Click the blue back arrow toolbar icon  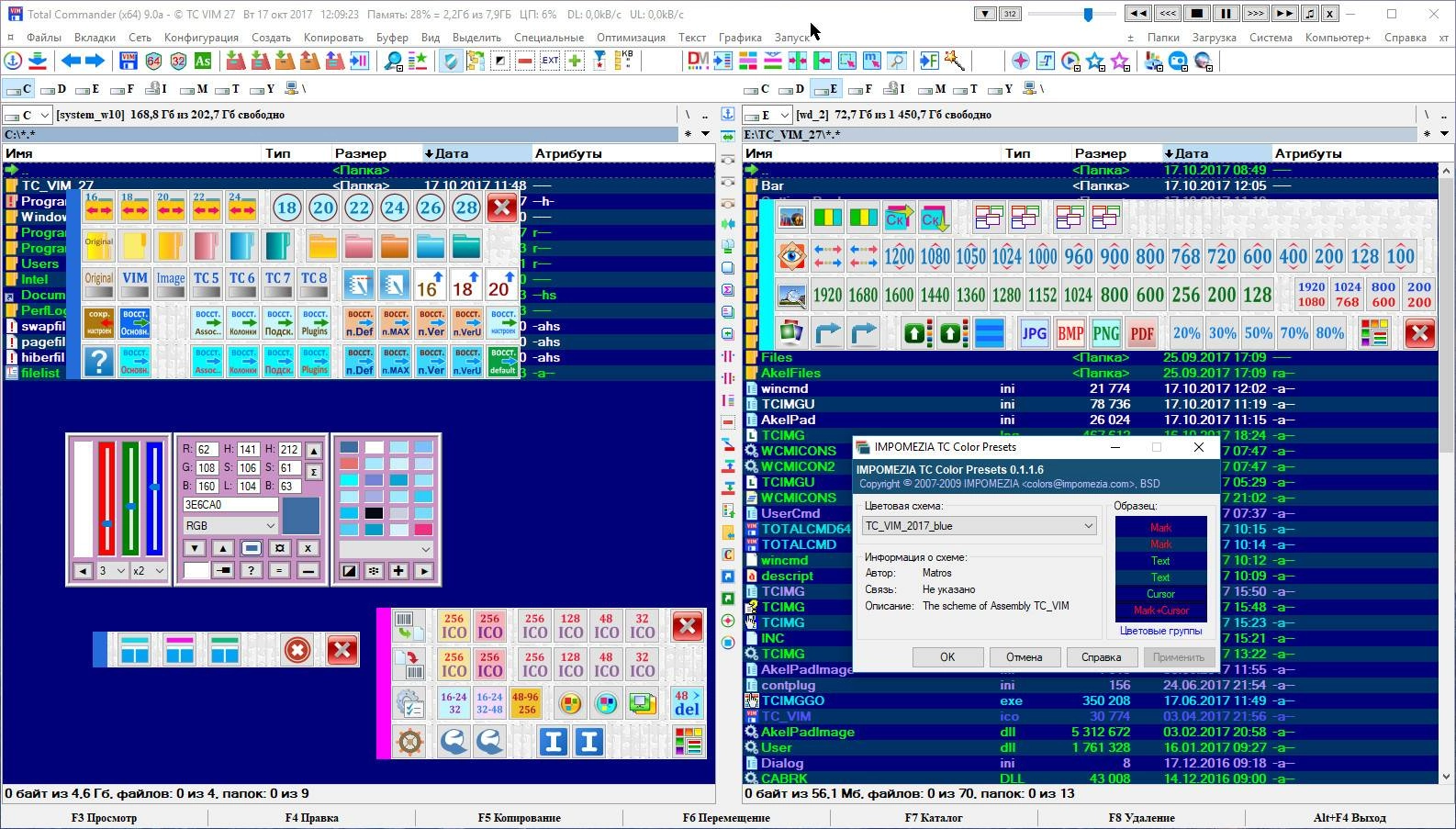tap(71, 61)
